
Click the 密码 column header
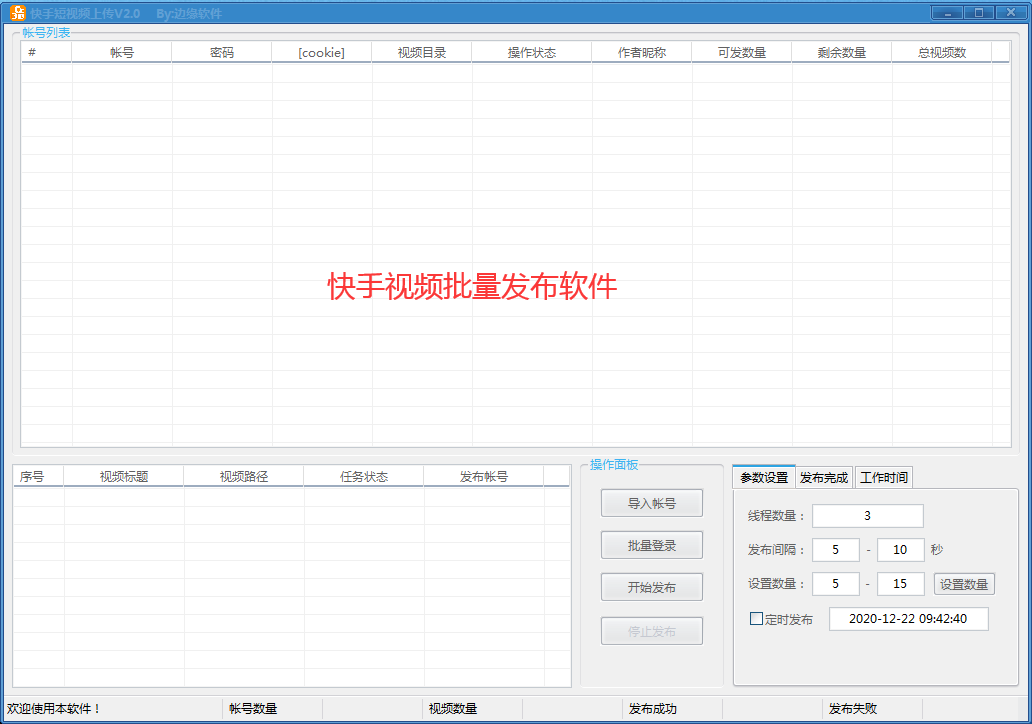pyautogui.click(x=222, y=53)
